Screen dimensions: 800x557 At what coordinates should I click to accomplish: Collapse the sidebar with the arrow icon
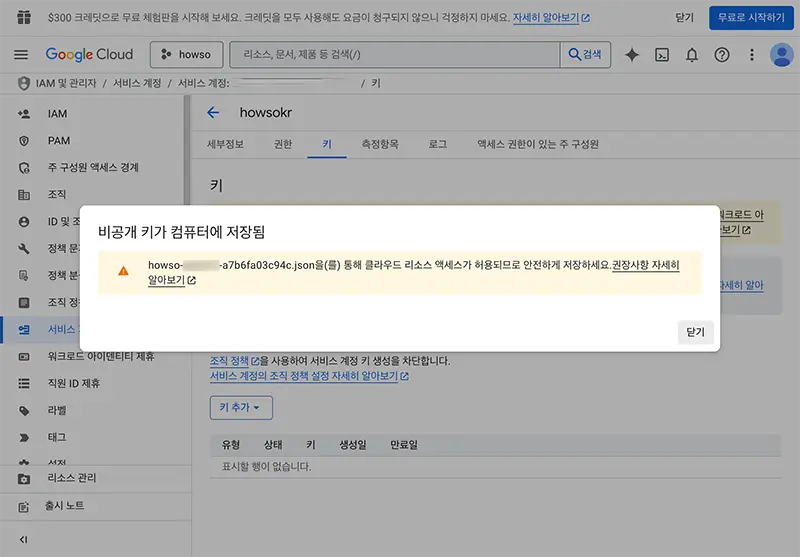tap(23, 540)
